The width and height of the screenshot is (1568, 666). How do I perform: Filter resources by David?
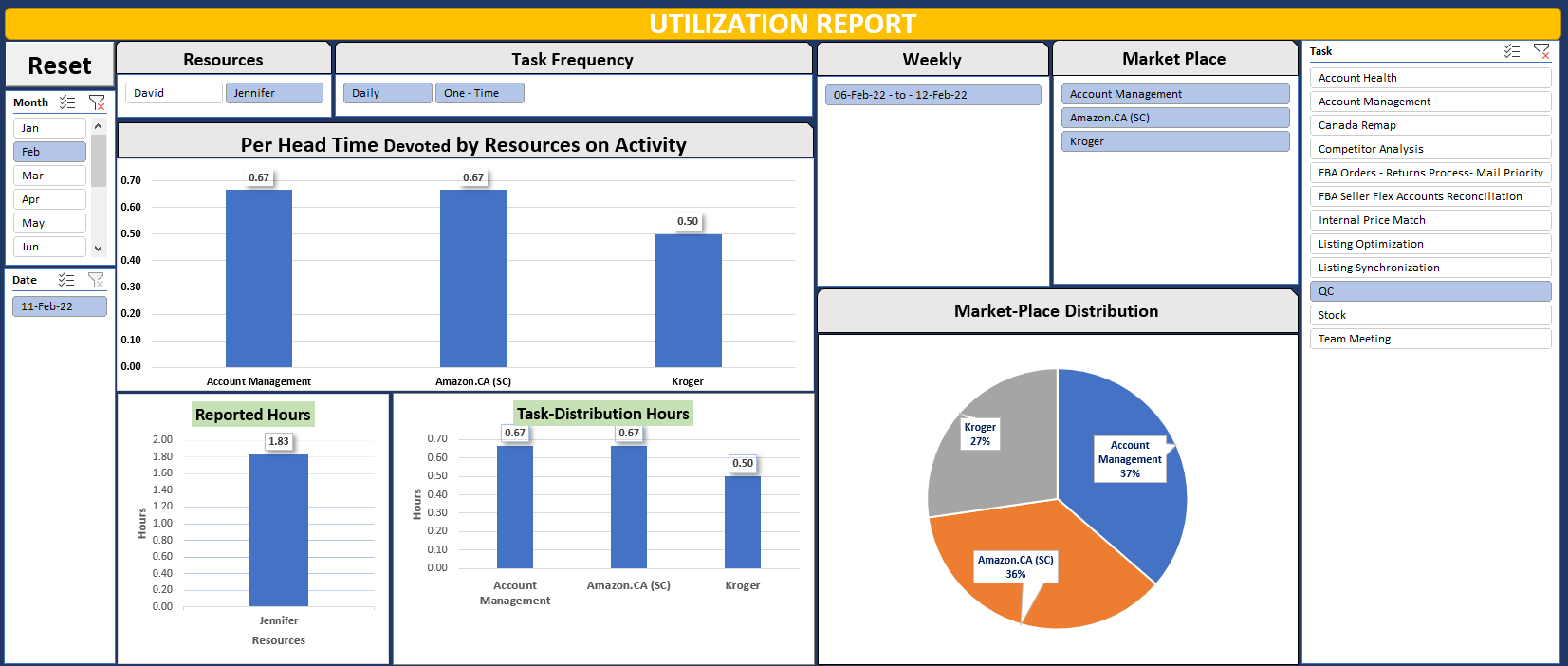[x=174, y=93]
